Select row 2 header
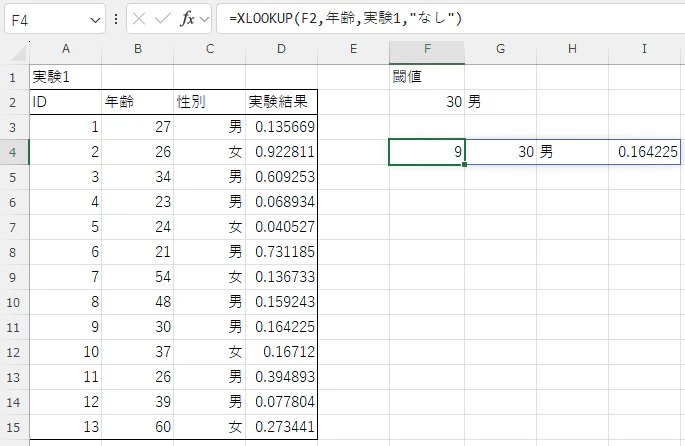The width and height of the screenshot is (685, 446). [x=13, y=102]
